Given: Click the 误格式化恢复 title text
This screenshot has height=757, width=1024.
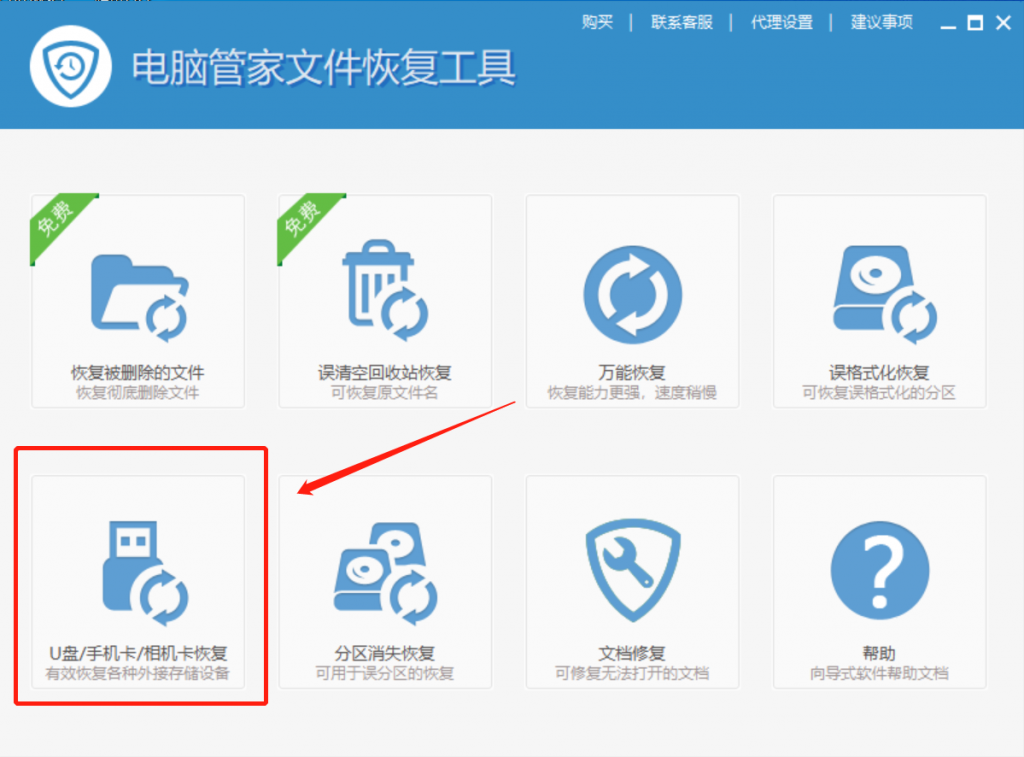Looking at the screenshot, I should pyautogui.click(x=879, y=373).
